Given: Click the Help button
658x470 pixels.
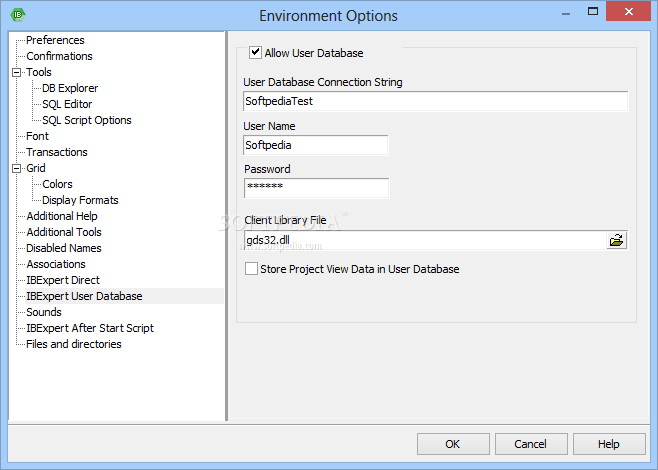Looking at the screenshot, I should click(x=609, y=444).
